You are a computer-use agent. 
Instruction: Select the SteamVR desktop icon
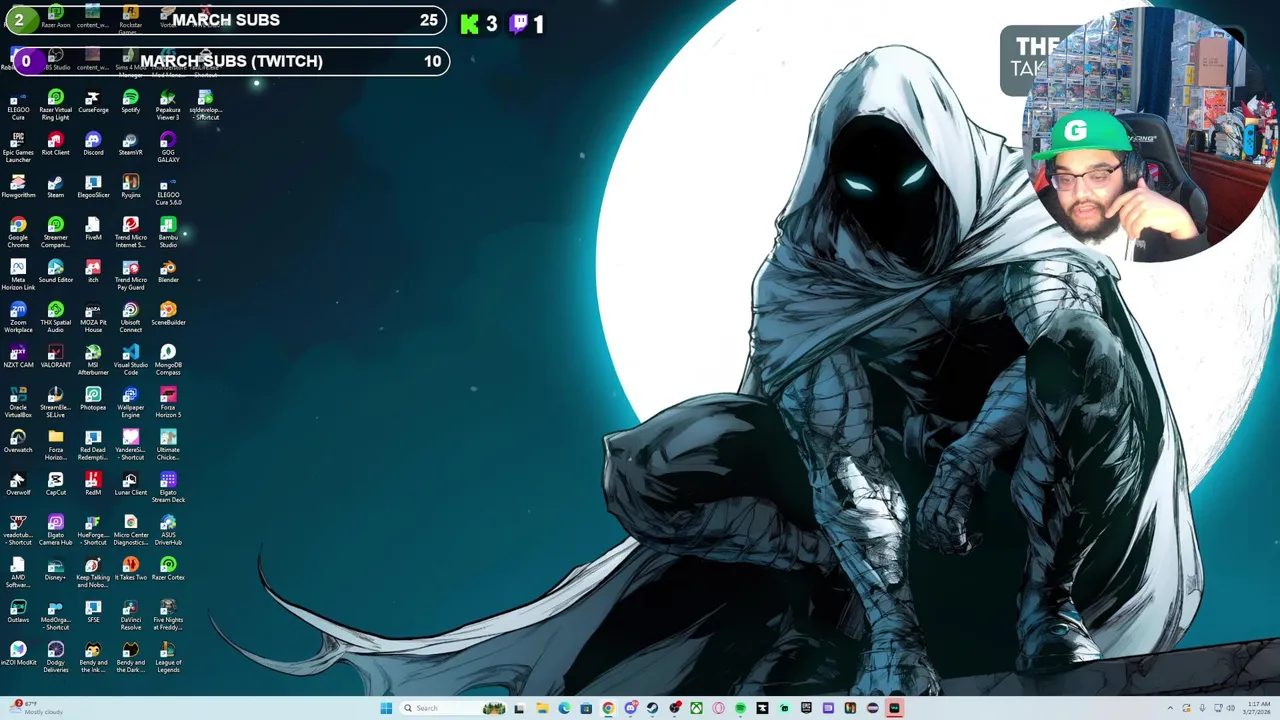click(x=131, y=145)
